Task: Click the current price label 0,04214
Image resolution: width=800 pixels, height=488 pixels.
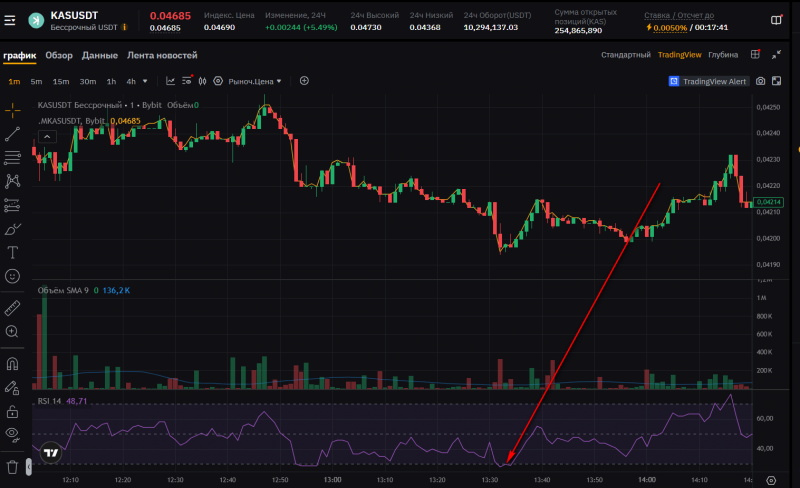Action: tap(768, 202)
